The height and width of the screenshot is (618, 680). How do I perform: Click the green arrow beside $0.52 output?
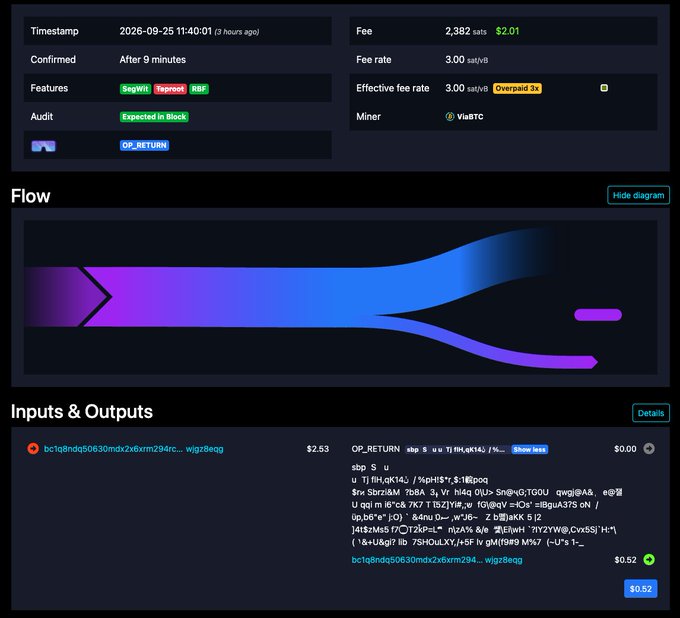click(649, 559)
